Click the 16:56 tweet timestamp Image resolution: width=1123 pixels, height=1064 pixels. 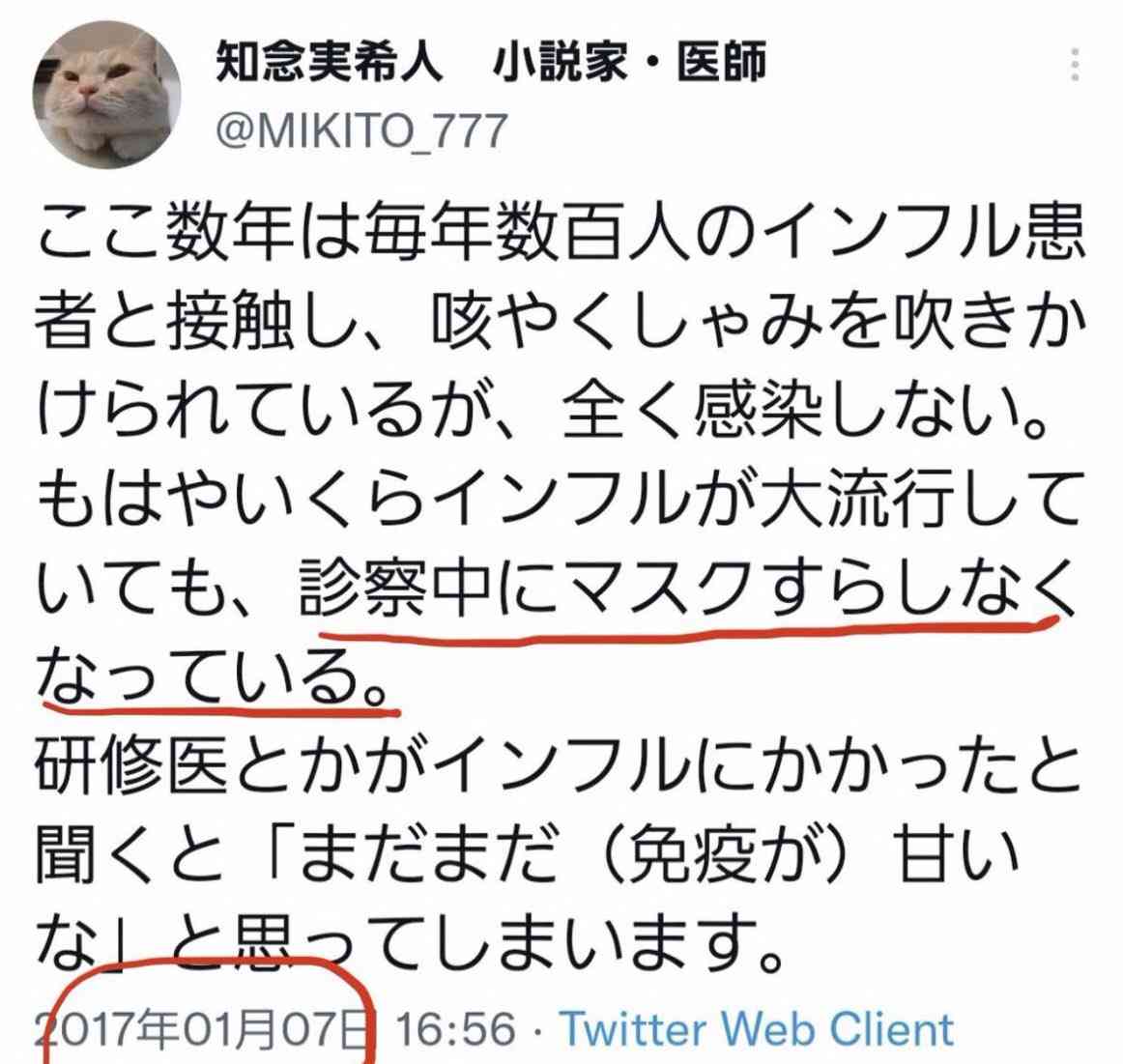[x=455, y=1029]
